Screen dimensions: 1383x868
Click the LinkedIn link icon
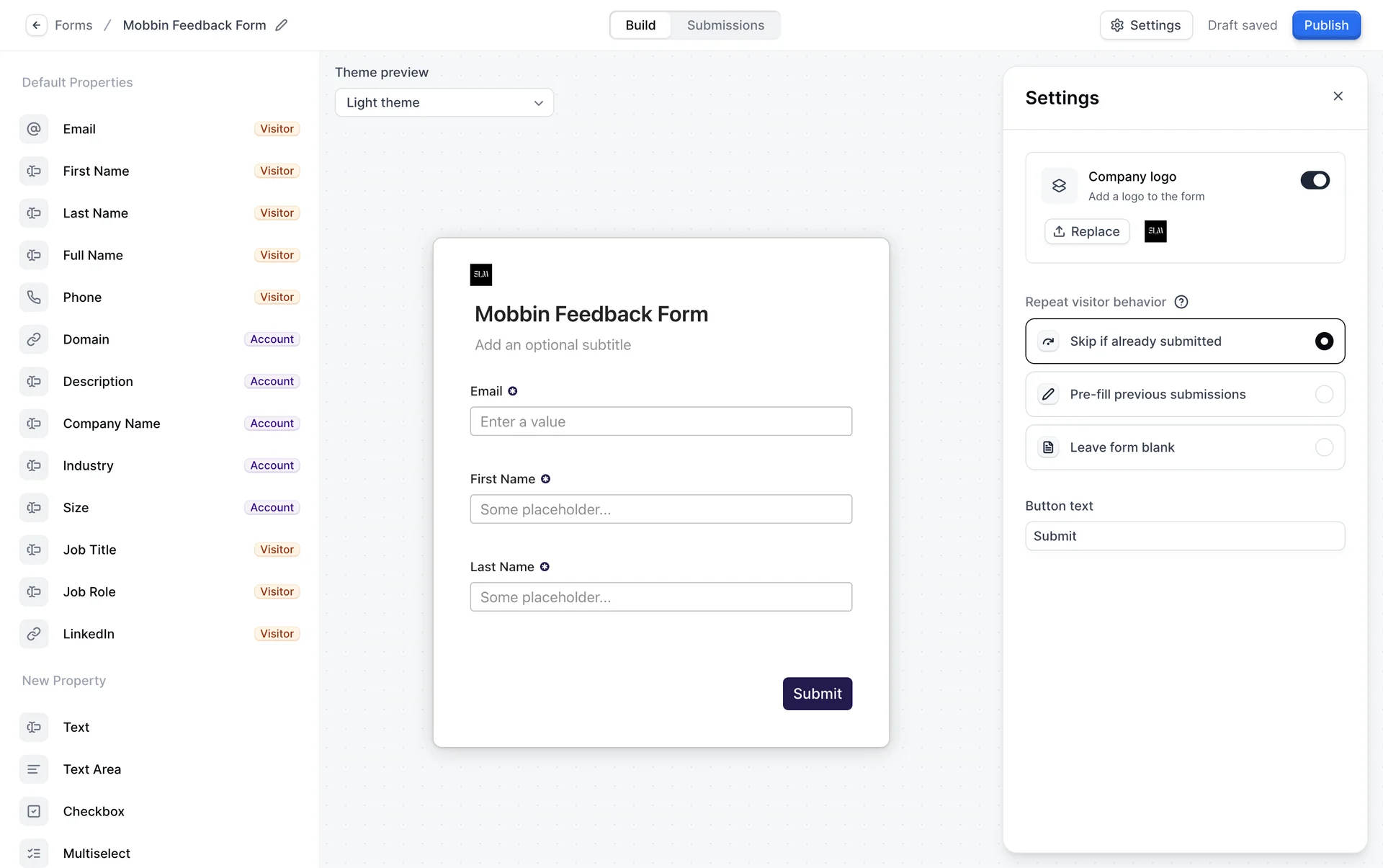(34, 634)
